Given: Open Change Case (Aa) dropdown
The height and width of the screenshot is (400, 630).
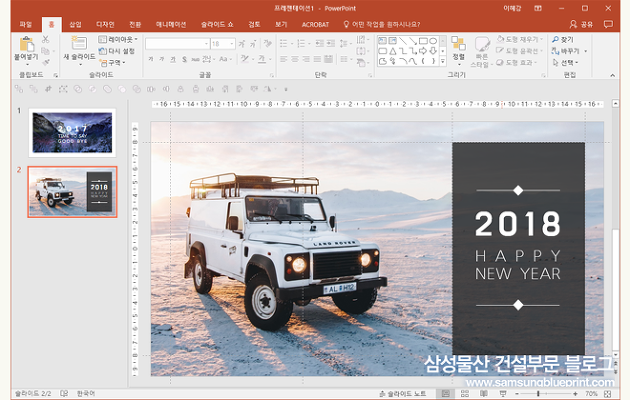Looking at the screenshot, I should click(x=225, y=59).
